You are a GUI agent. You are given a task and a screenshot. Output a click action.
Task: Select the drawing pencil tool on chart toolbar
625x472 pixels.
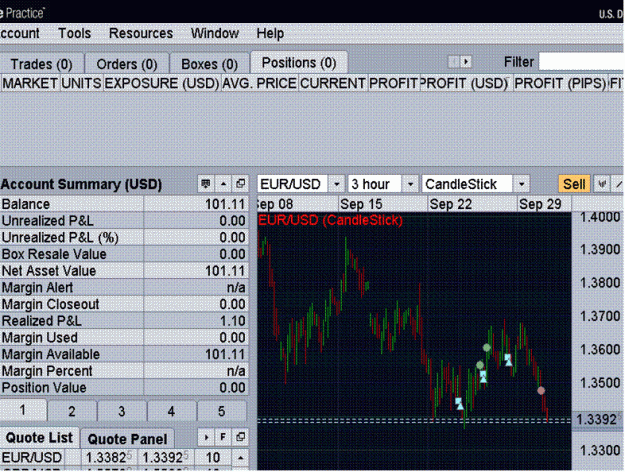tap(619, 184)
